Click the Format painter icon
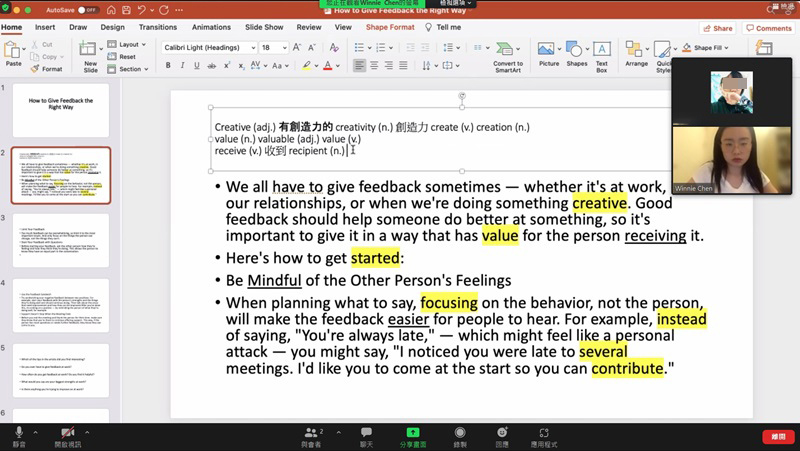800x451 pixels. (x=35, y=68)
